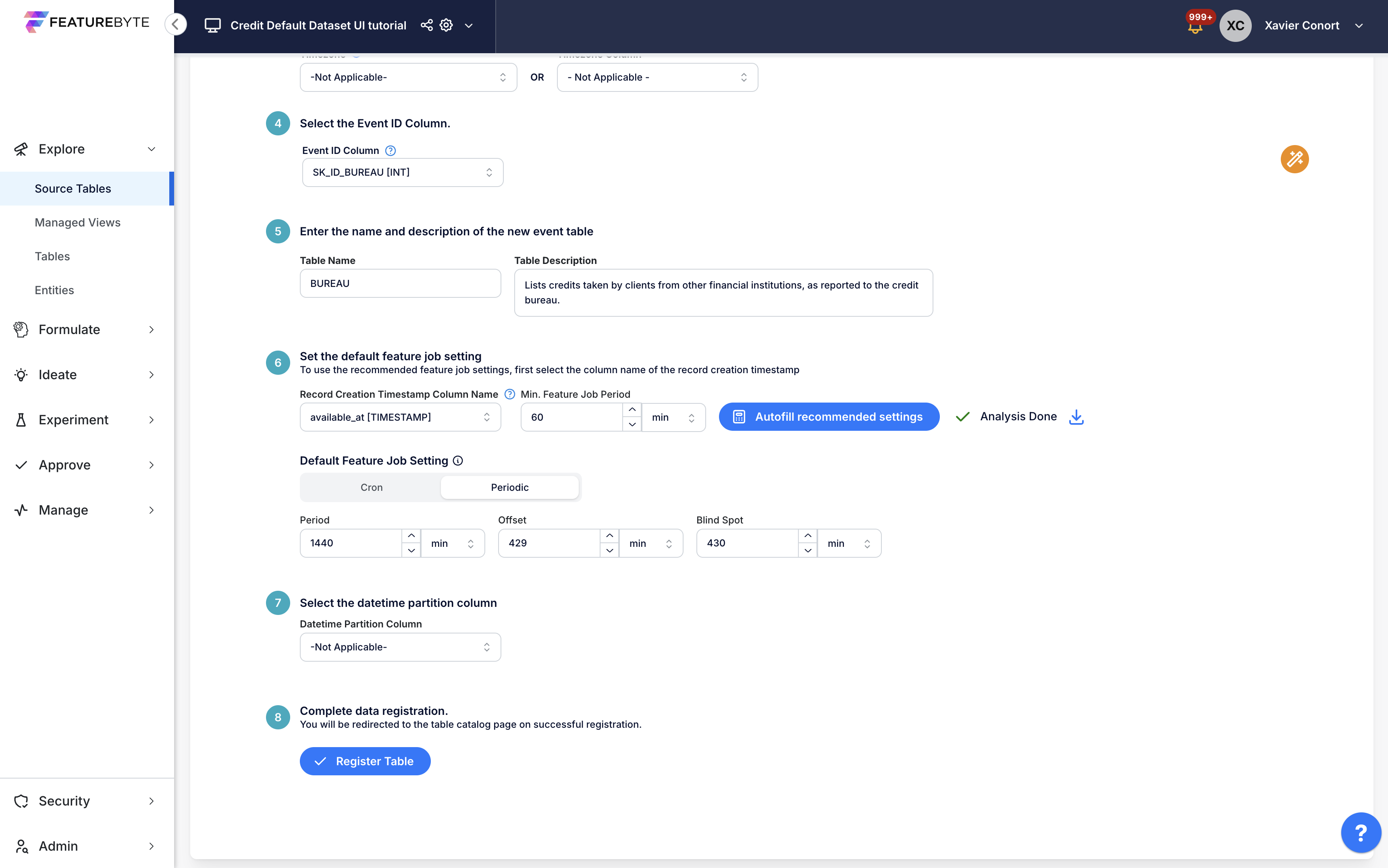The image size is (1388, 868).
Task: Open Managed Views in sidebar
Action: [x=77, y=222]
